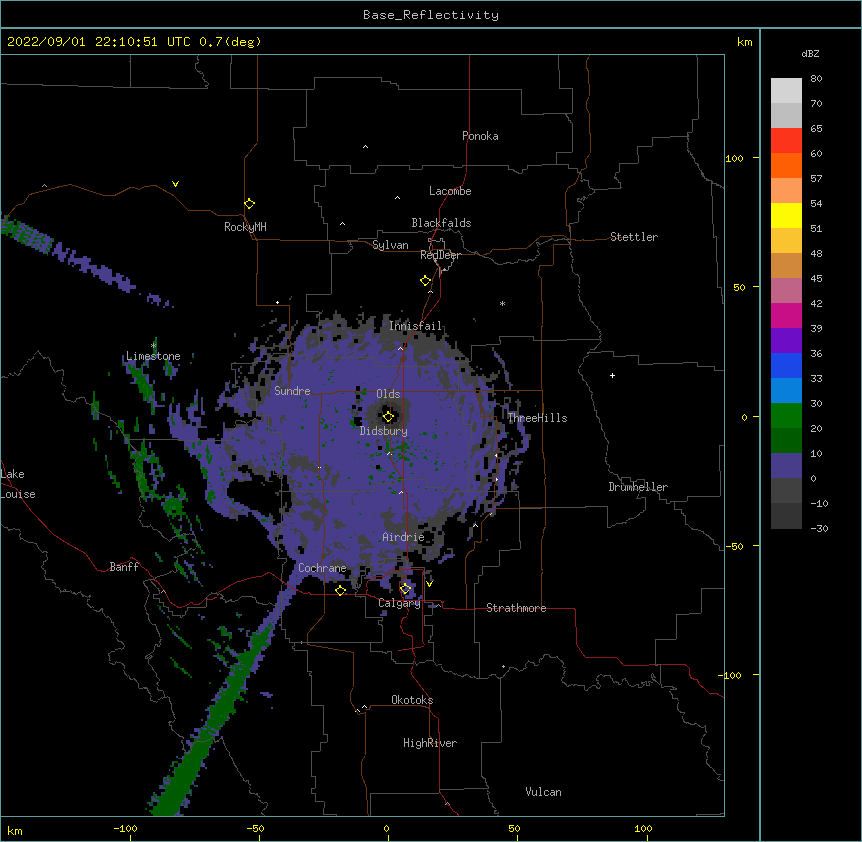The width and height of the screenshot is (862, 842).
Task: Click the yellow V marker east of Calgary
Action: tap(429, 584)
